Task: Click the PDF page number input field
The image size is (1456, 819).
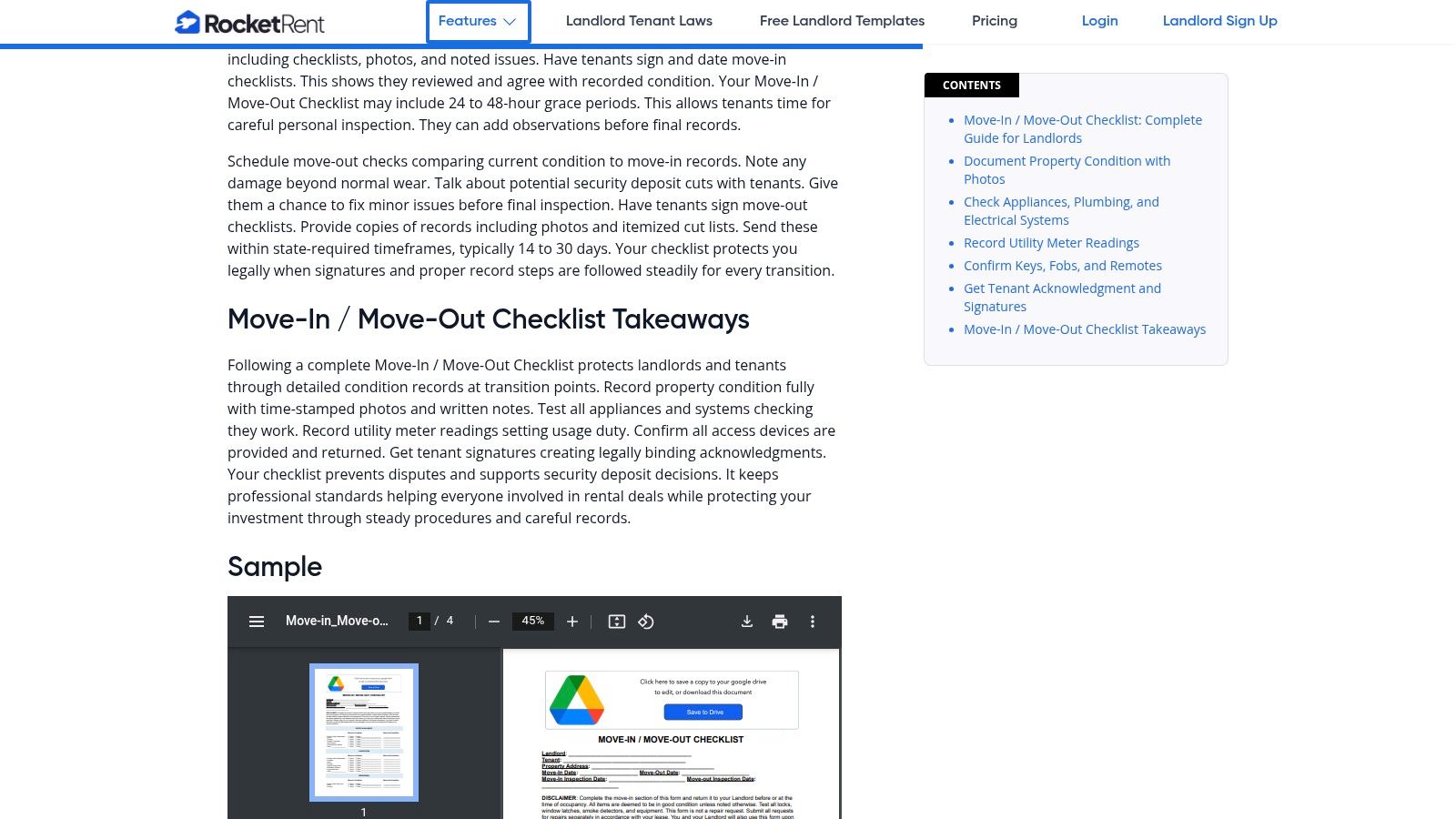Action: 419,620
